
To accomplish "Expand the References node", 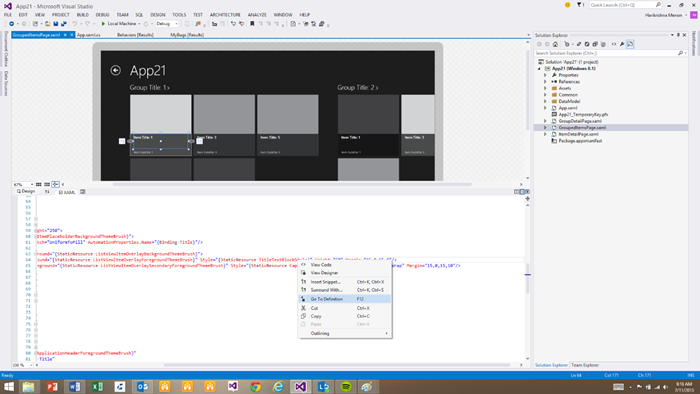I will pos(545,82).
